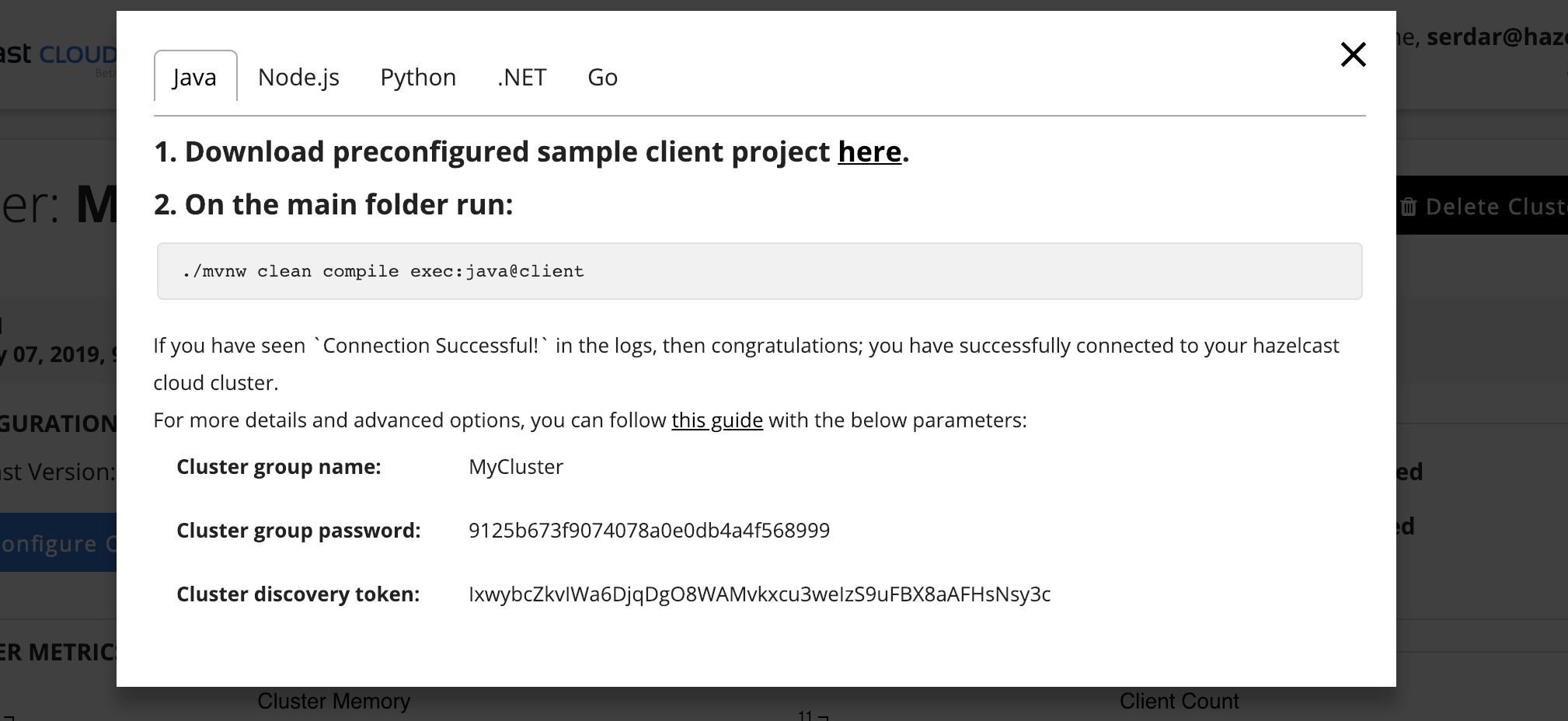The height and width of the screenshot is (721, 1568).
Task: Click the Cluster Memory chart title
Action: [x=333, y=702]
